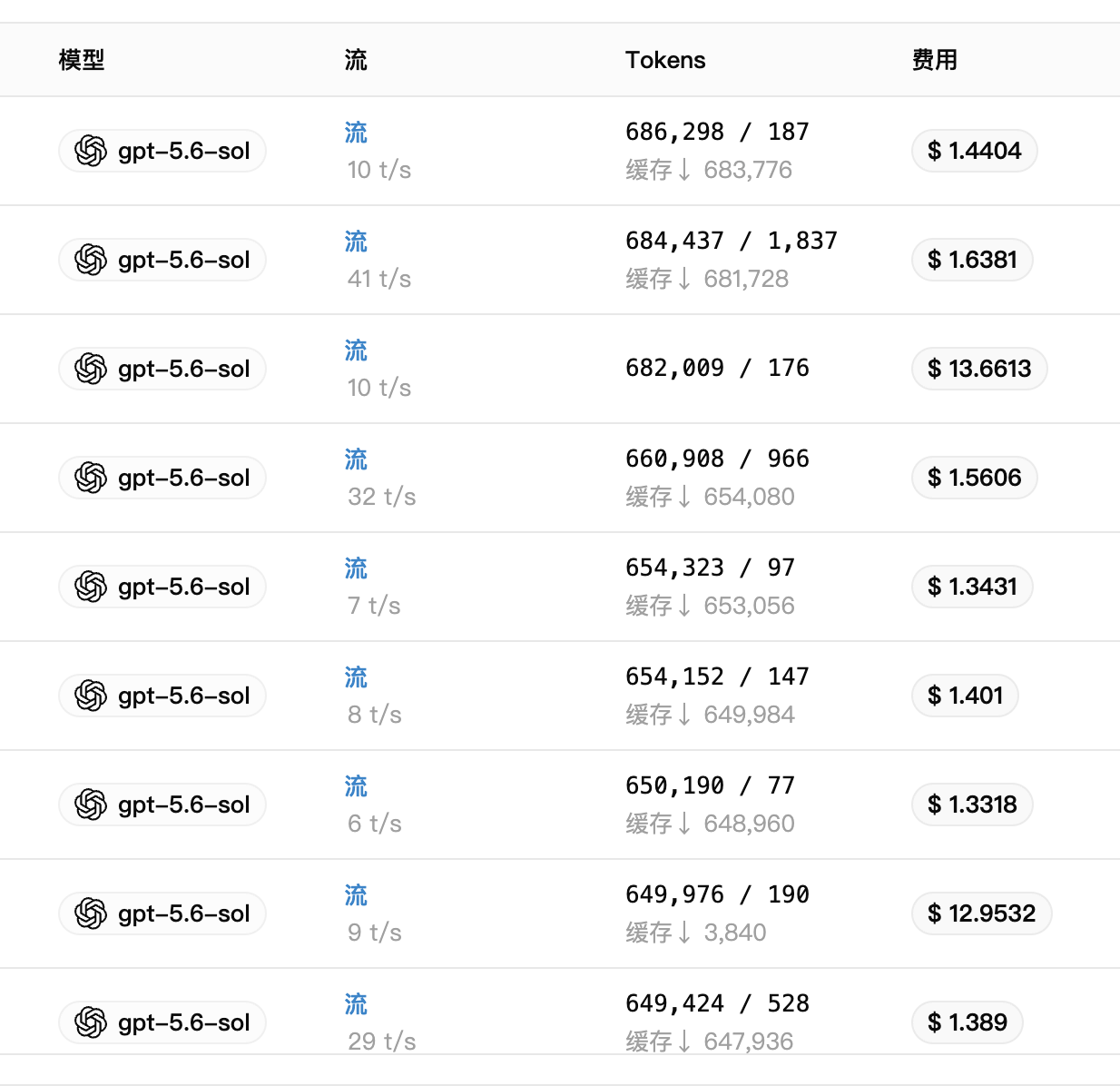Click the 流 link above 32 t/s
The height and width of the screenshot is (1086, 1120).
356,459
